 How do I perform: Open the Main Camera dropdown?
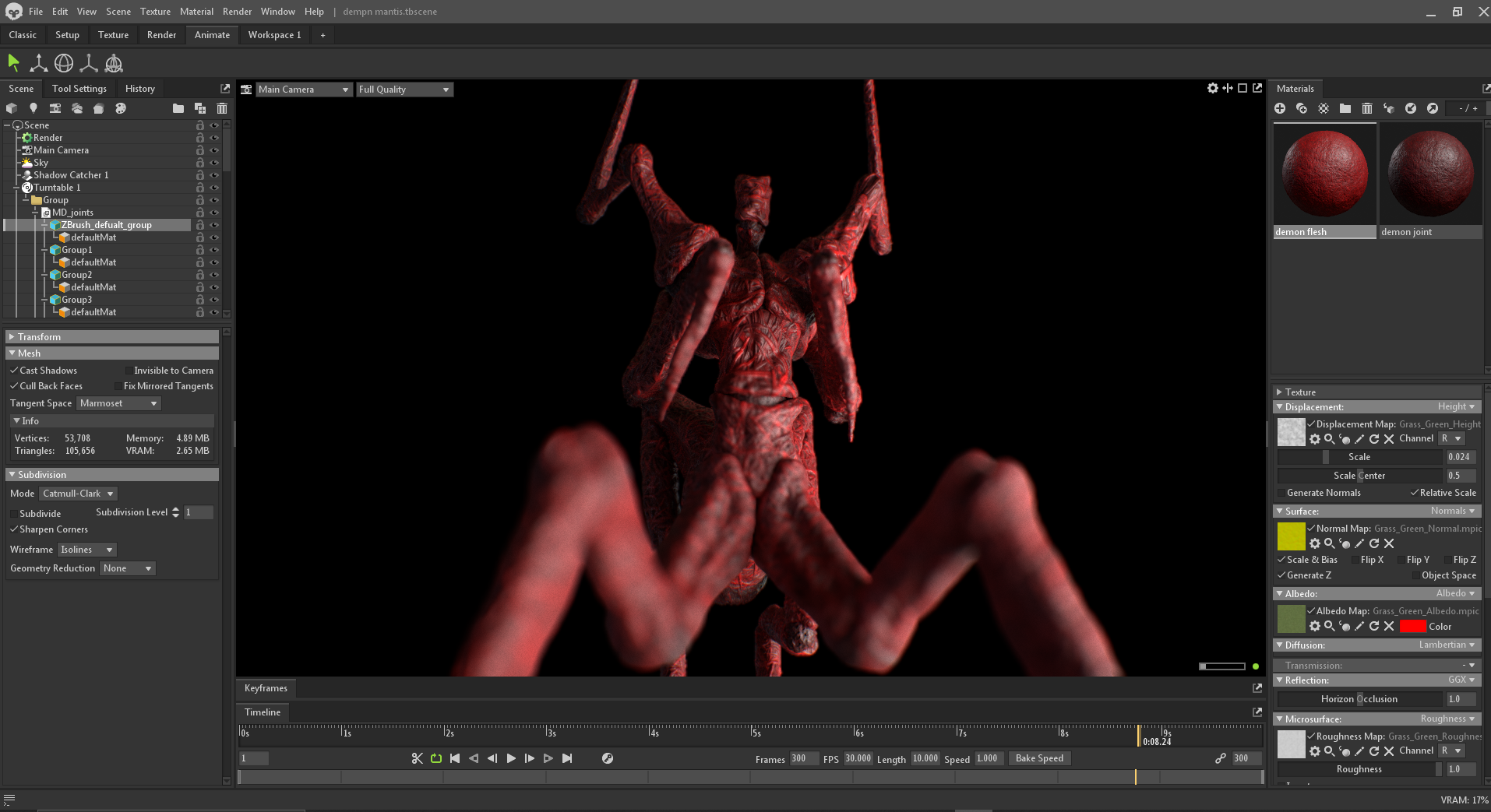point(304,90)
